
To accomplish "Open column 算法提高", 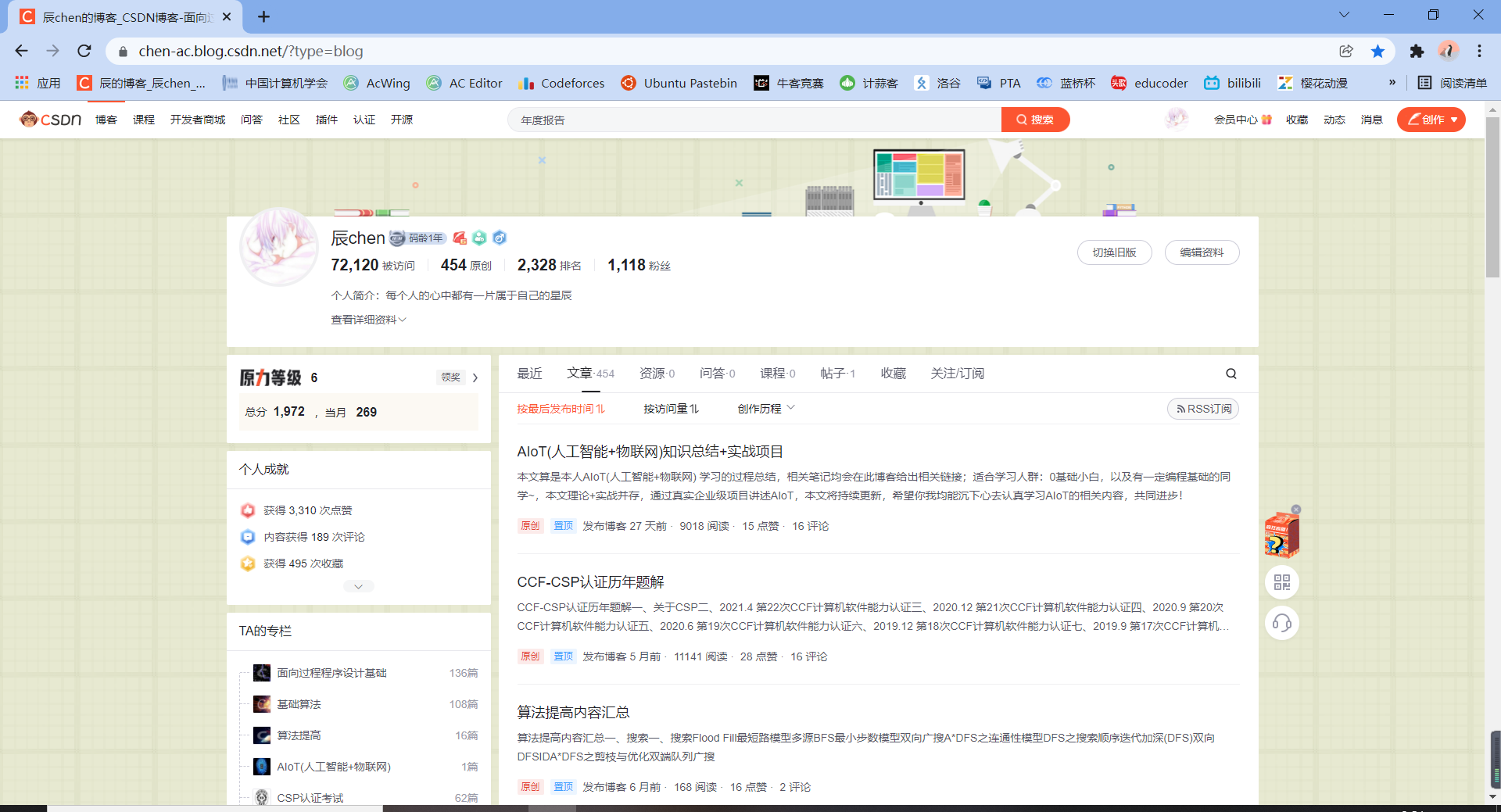I will [x=299, y=735].
